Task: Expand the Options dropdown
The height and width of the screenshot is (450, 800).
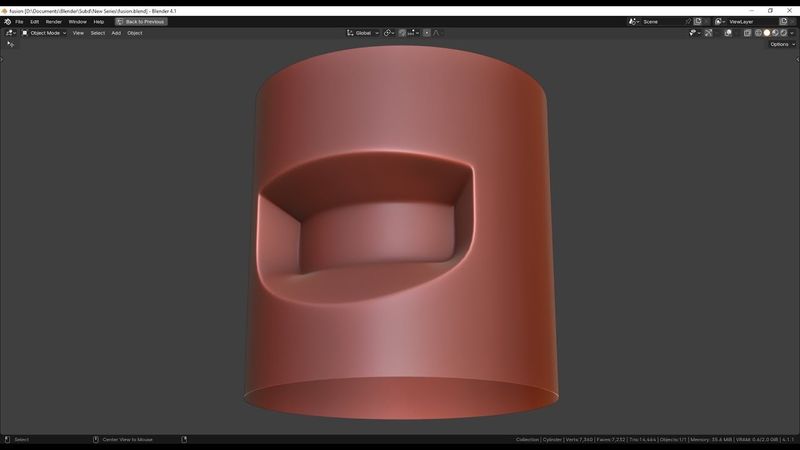Action: [781, 44]
